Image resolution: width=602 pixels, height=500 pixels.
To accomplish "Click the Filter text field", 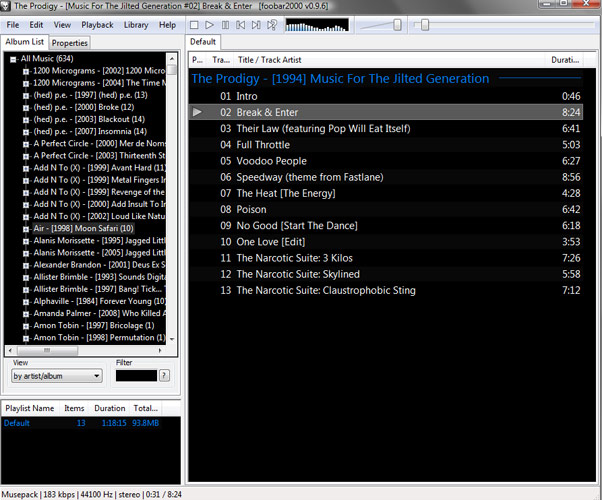I will tap(136, 376).
